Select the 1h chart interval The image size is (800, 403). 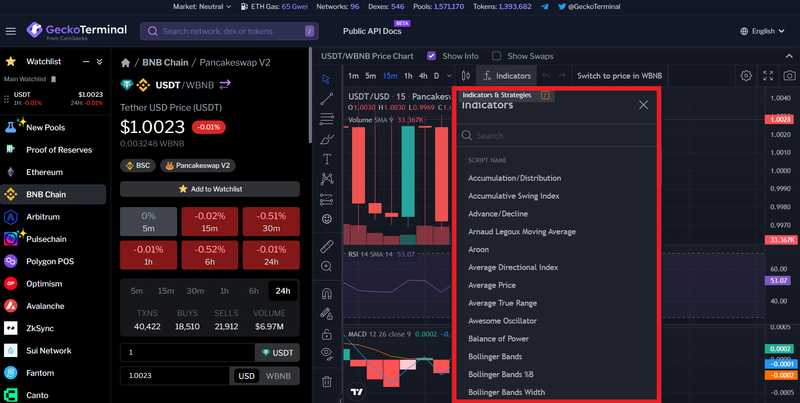(408, 76)
